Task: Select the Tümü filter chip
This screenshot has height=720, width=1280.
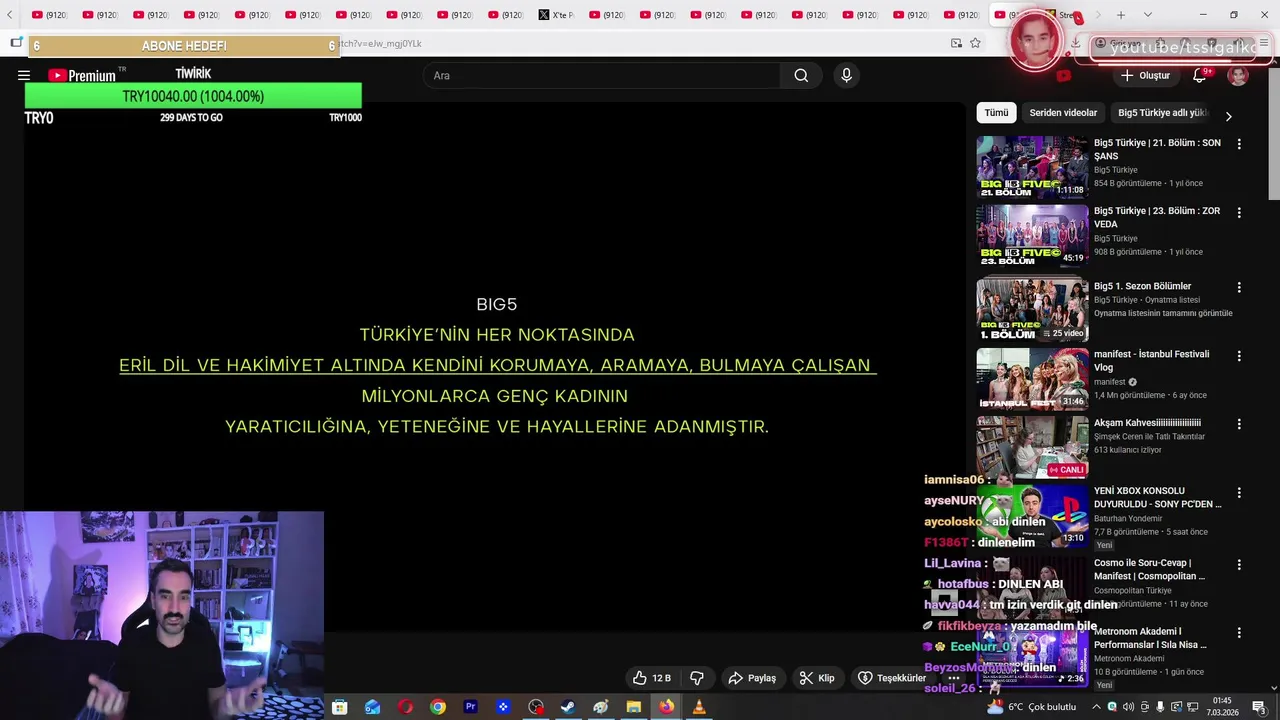Action: (x=996, y=113)
